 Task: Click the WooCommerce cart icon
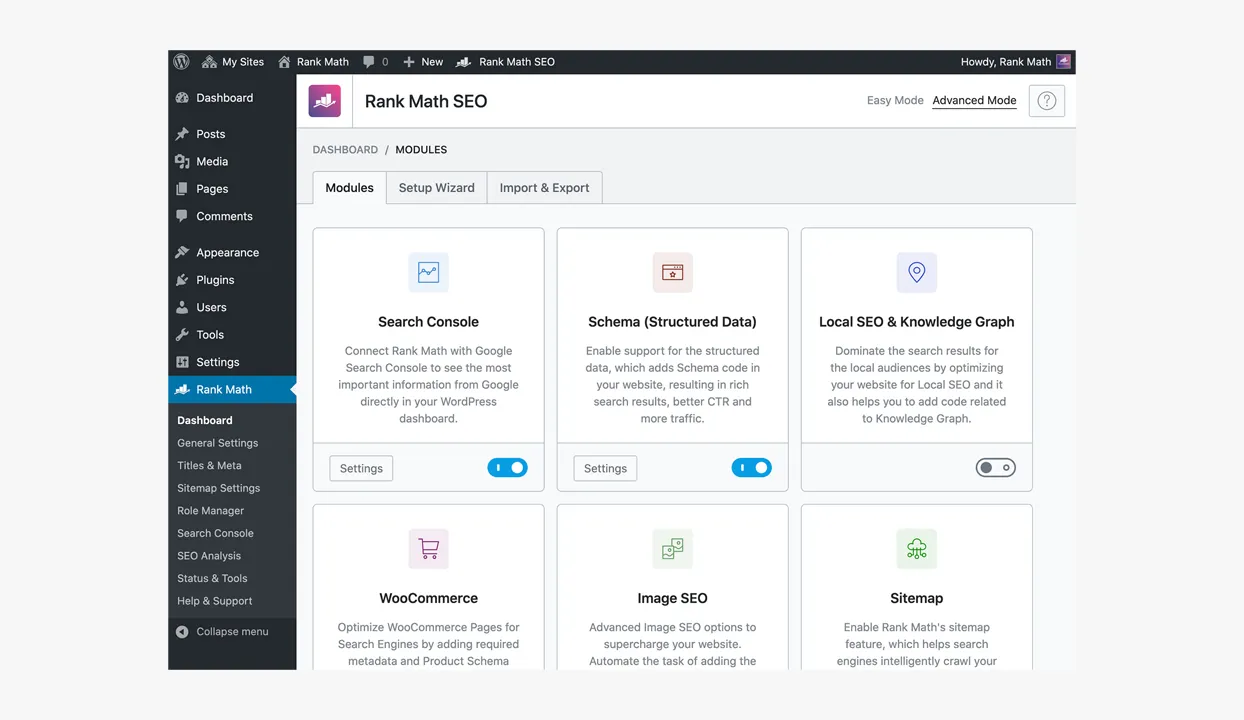428,549
